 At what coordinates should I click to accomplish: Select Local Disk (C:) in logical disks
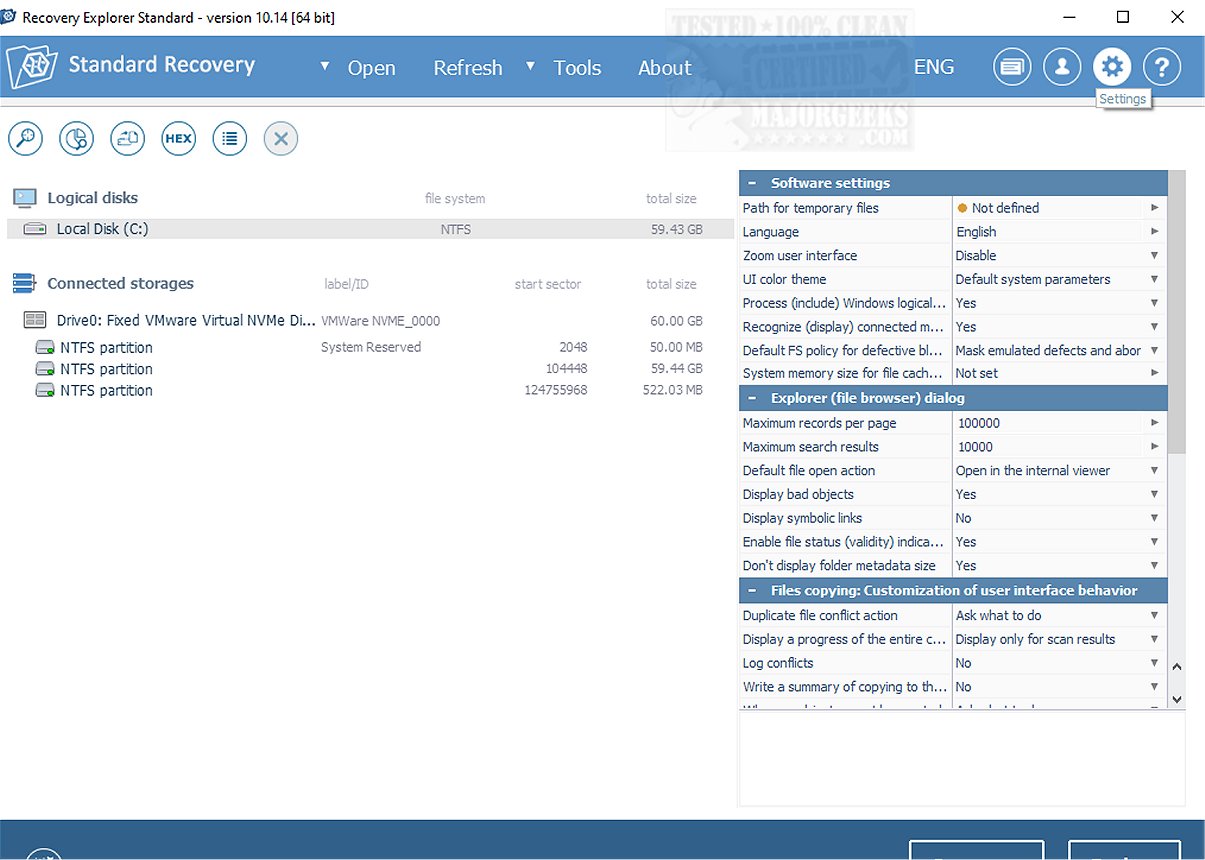pyautogui.click(x=102, y=229)
